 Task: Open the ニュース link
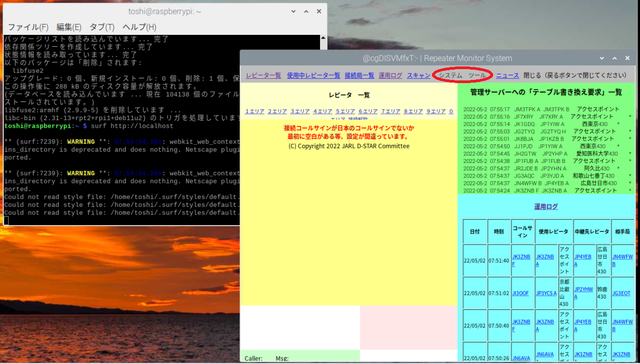507,75
